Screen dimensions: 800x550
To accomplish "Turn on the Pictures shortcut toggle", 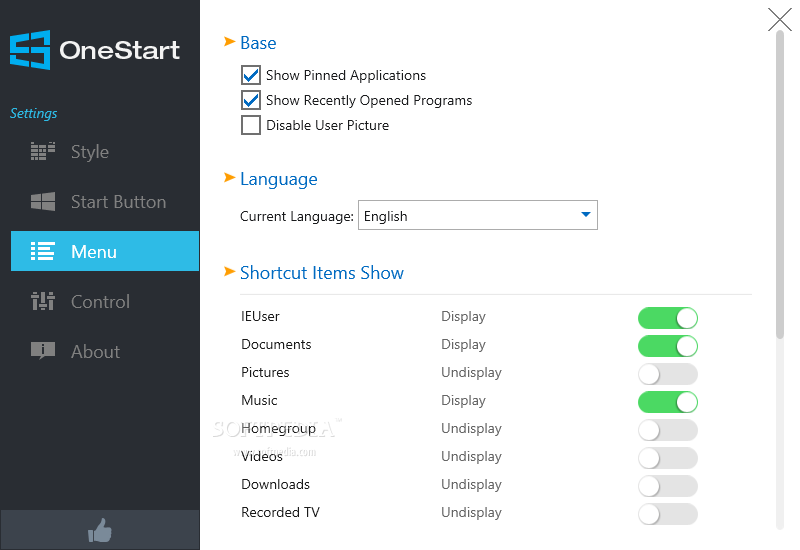I will (x=667, y=374).
